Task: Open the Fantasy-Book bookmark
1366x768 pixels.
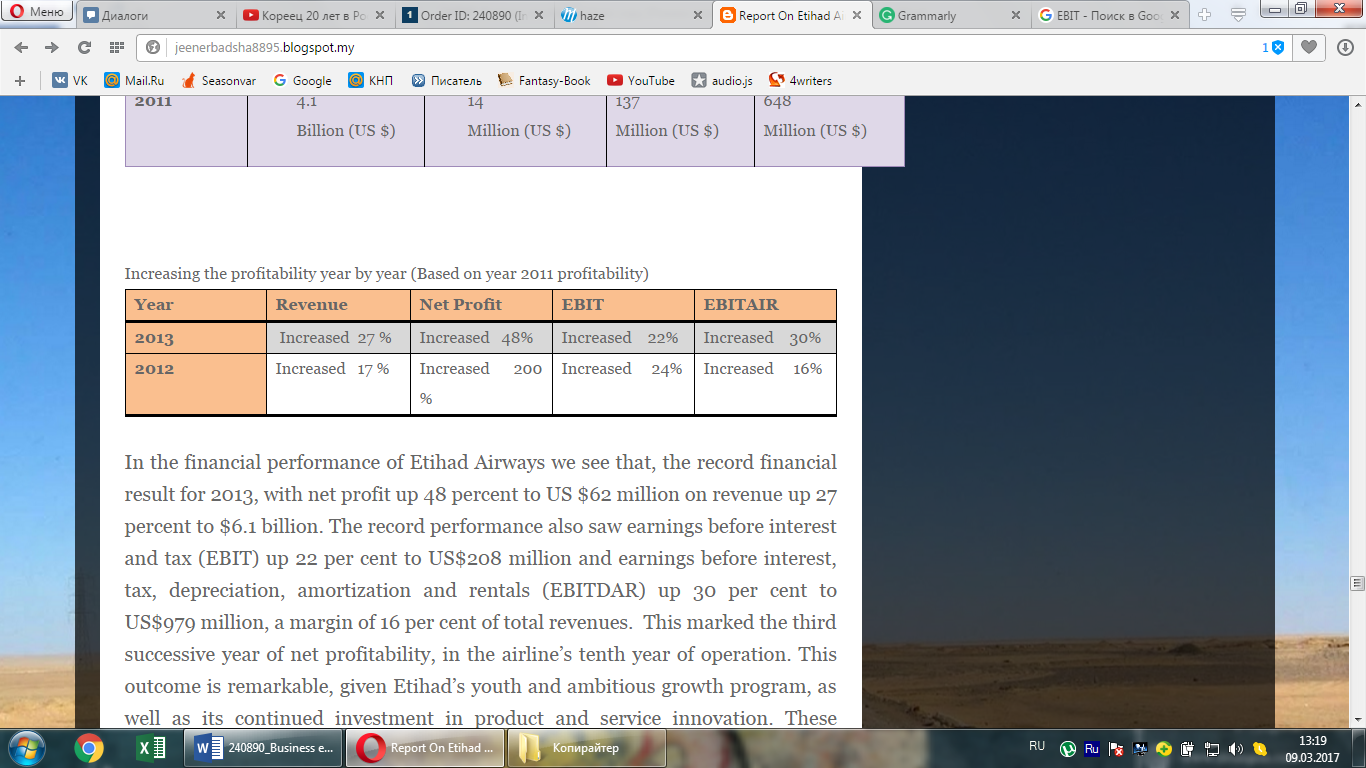Action: tap(544, 80)
